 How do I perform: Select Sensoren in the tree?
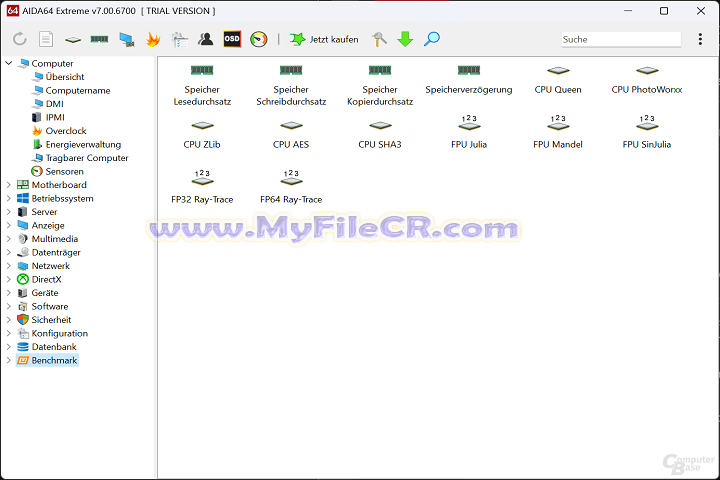57,171
